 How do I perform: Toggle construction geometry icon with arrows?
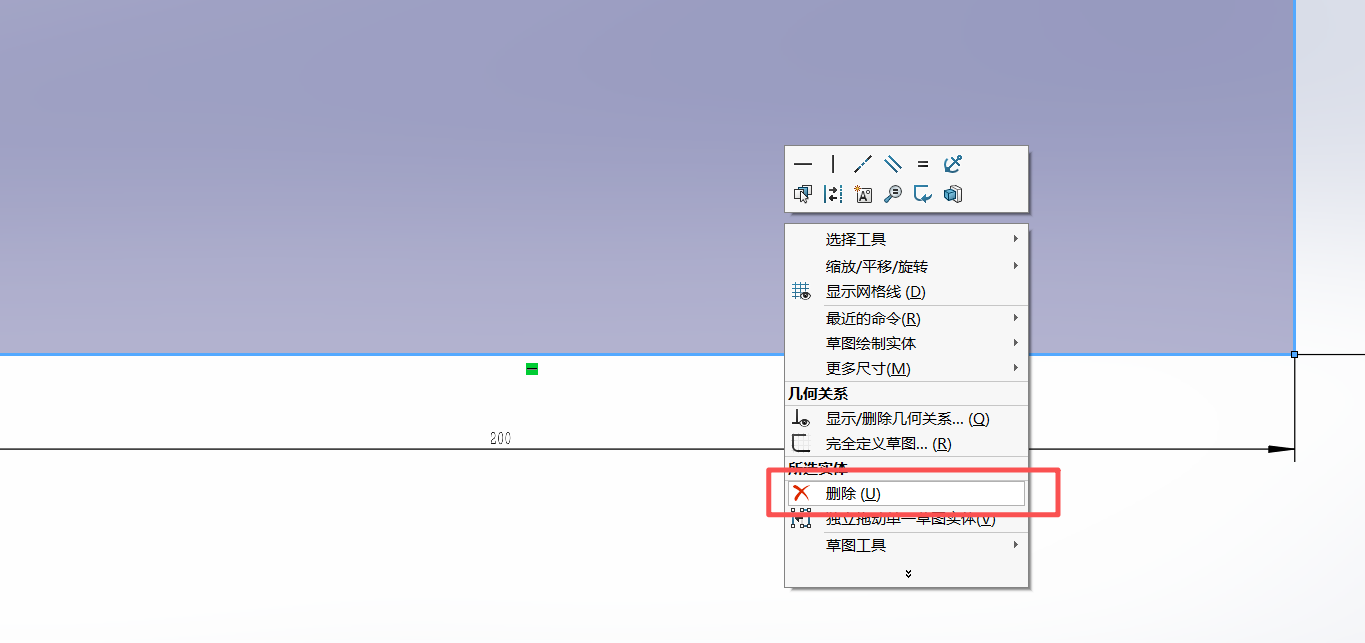833,194
